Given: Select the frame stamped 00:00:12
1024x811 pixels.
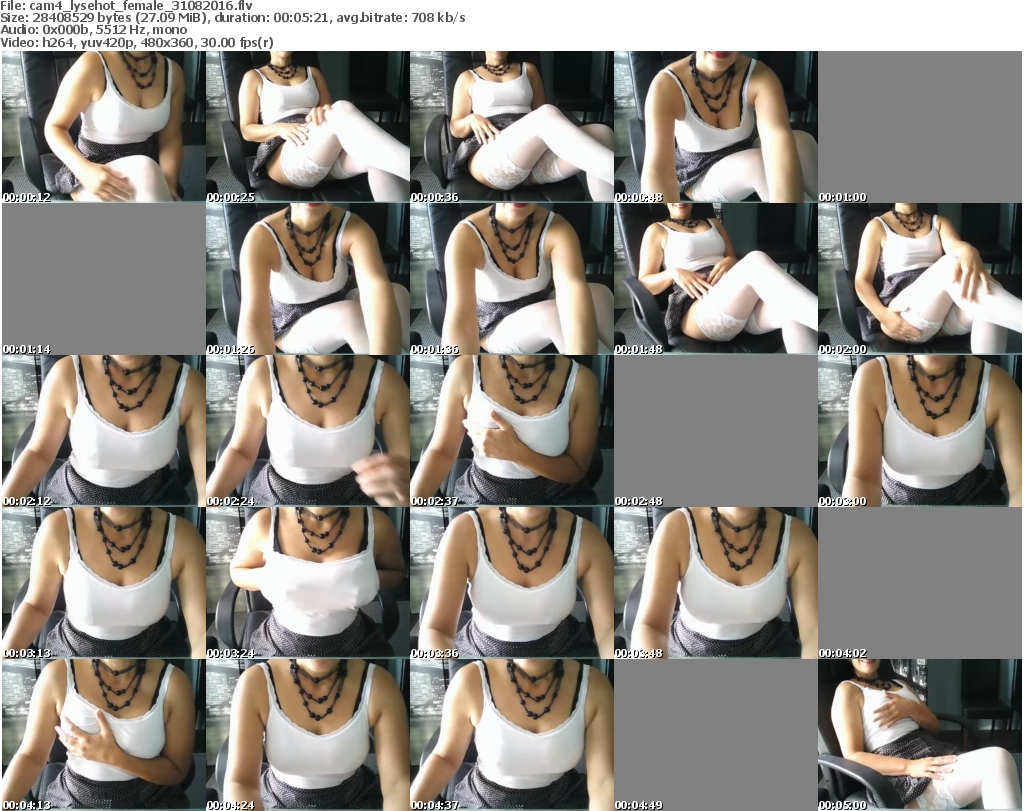Looking at the screenshot, I should coord(103,127).
